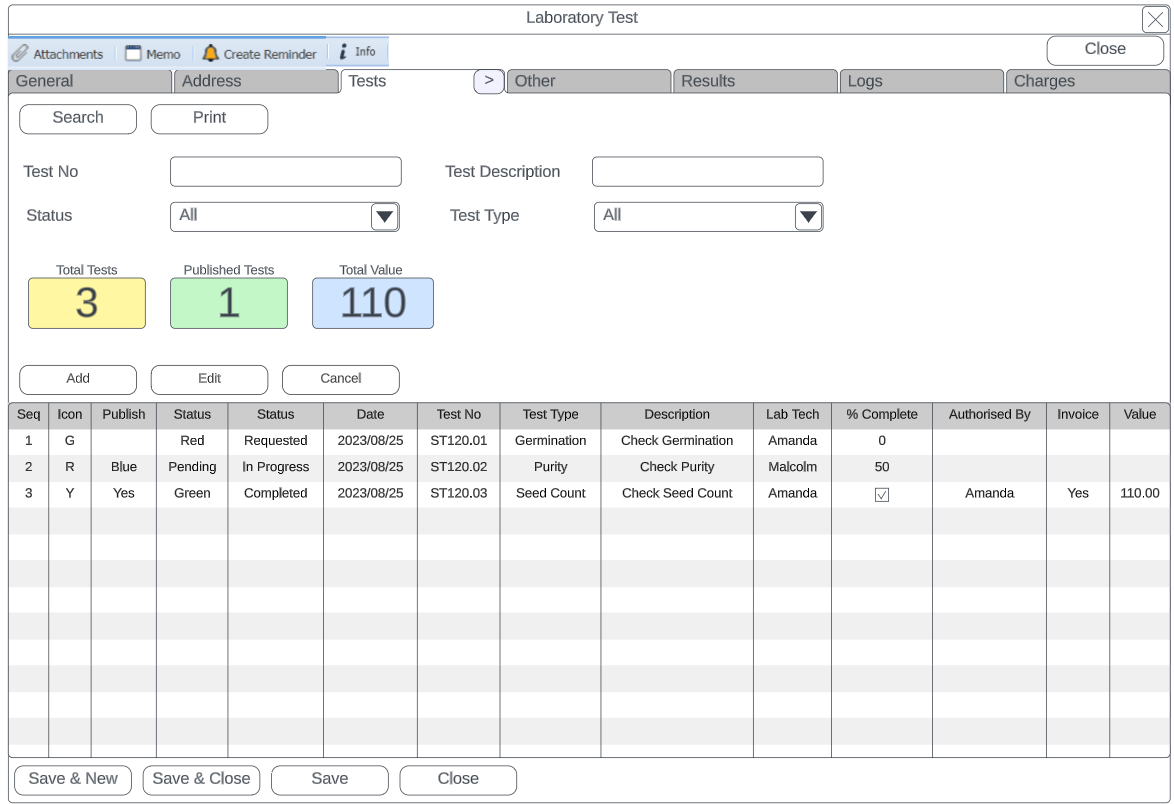
Task: Click into the Test No input field
Action: click(x=285, y=172)
